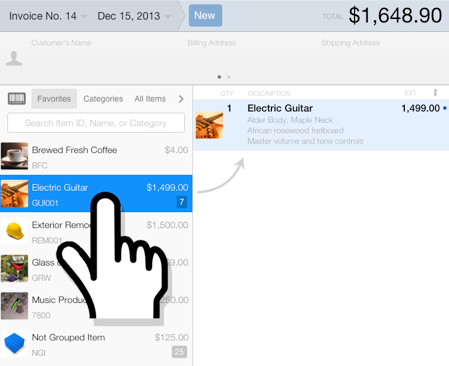The width and height of the screenshot is (449, 366).
Task: Tap the 1,499.00 extended amount
Action: coord(421,108)
